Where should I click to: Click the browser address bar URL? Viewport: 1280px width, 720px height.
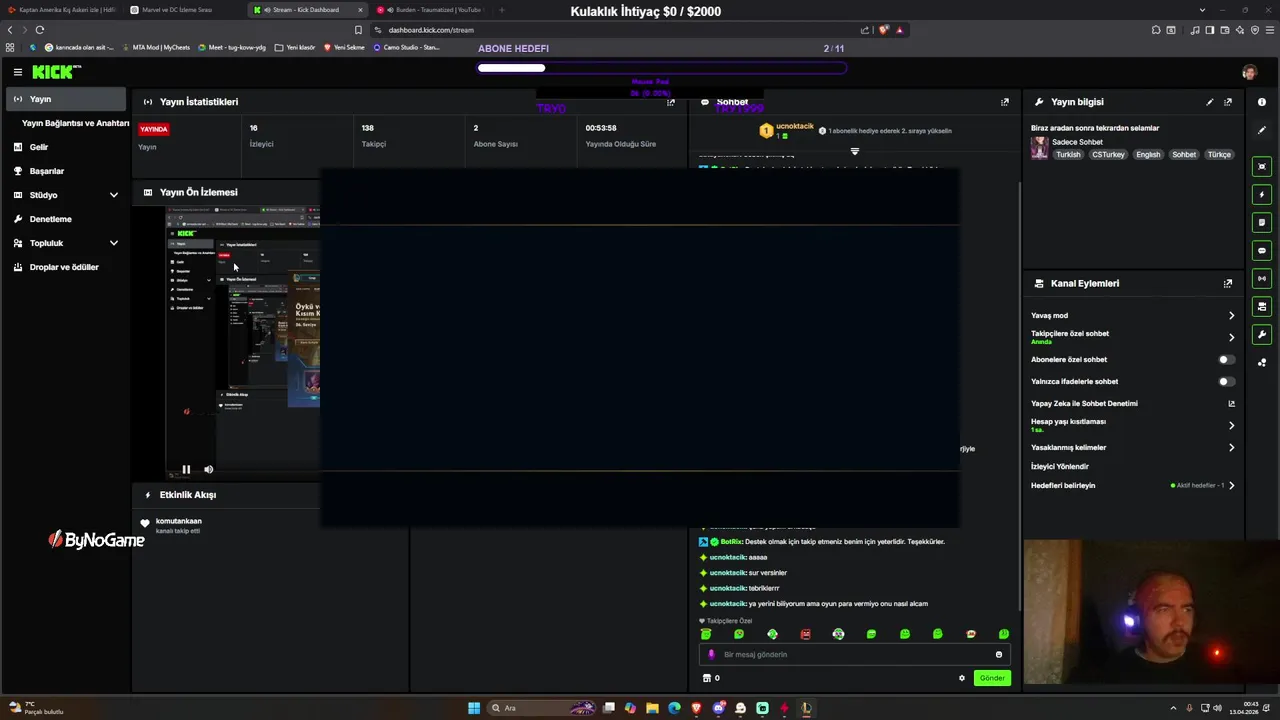431,30
